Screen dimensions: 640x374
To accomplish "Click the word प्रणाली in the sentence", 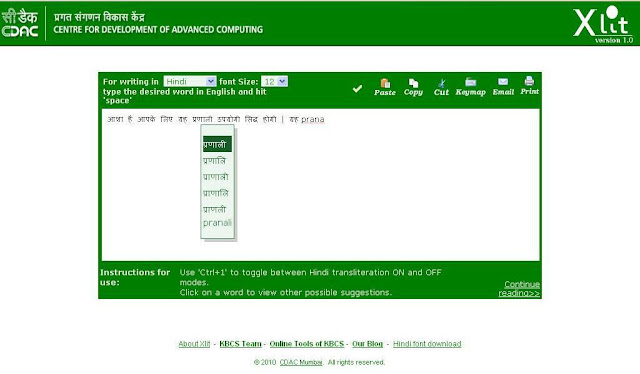I will 202,119.
